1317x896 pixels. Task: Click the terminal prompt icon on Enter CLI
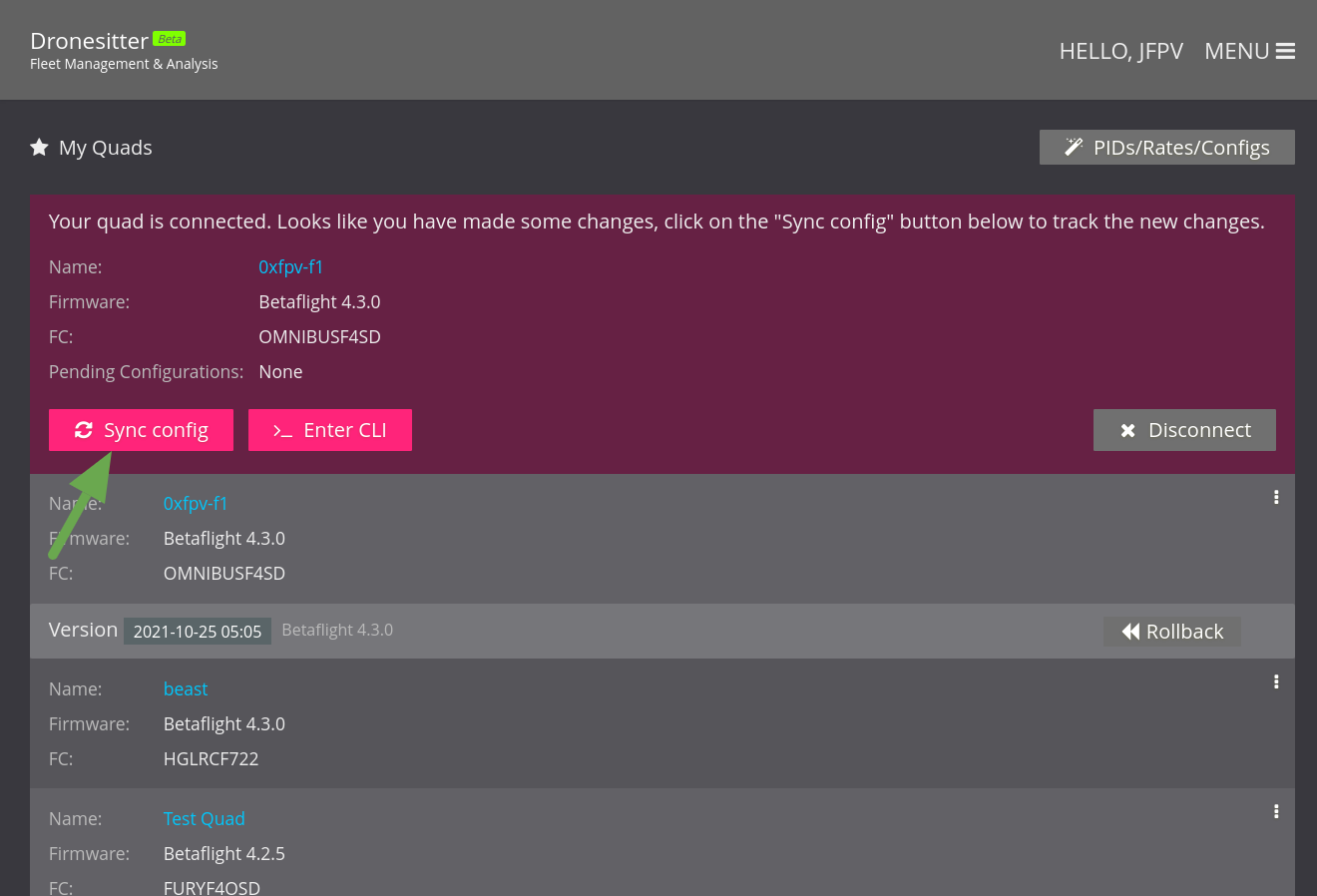coord(282,431)
